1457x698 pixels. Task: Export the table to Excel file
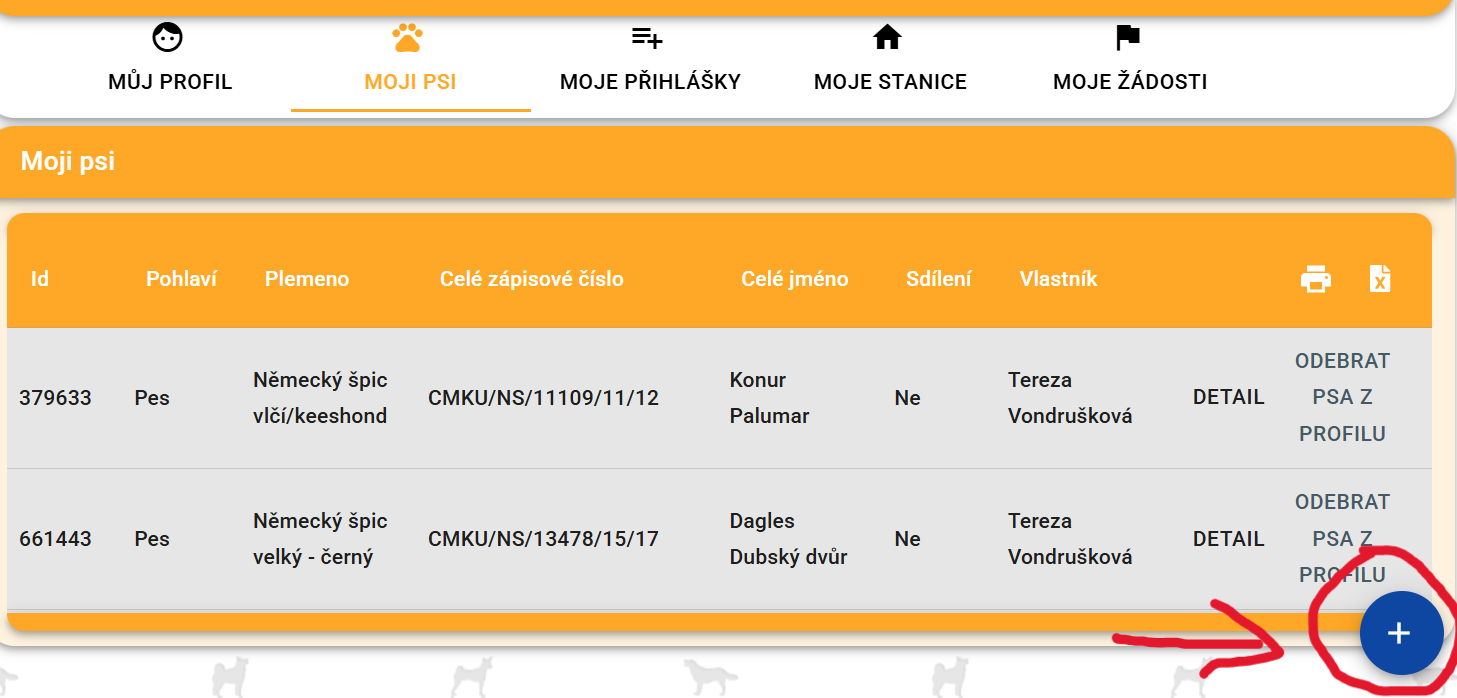pos(1380,279)
